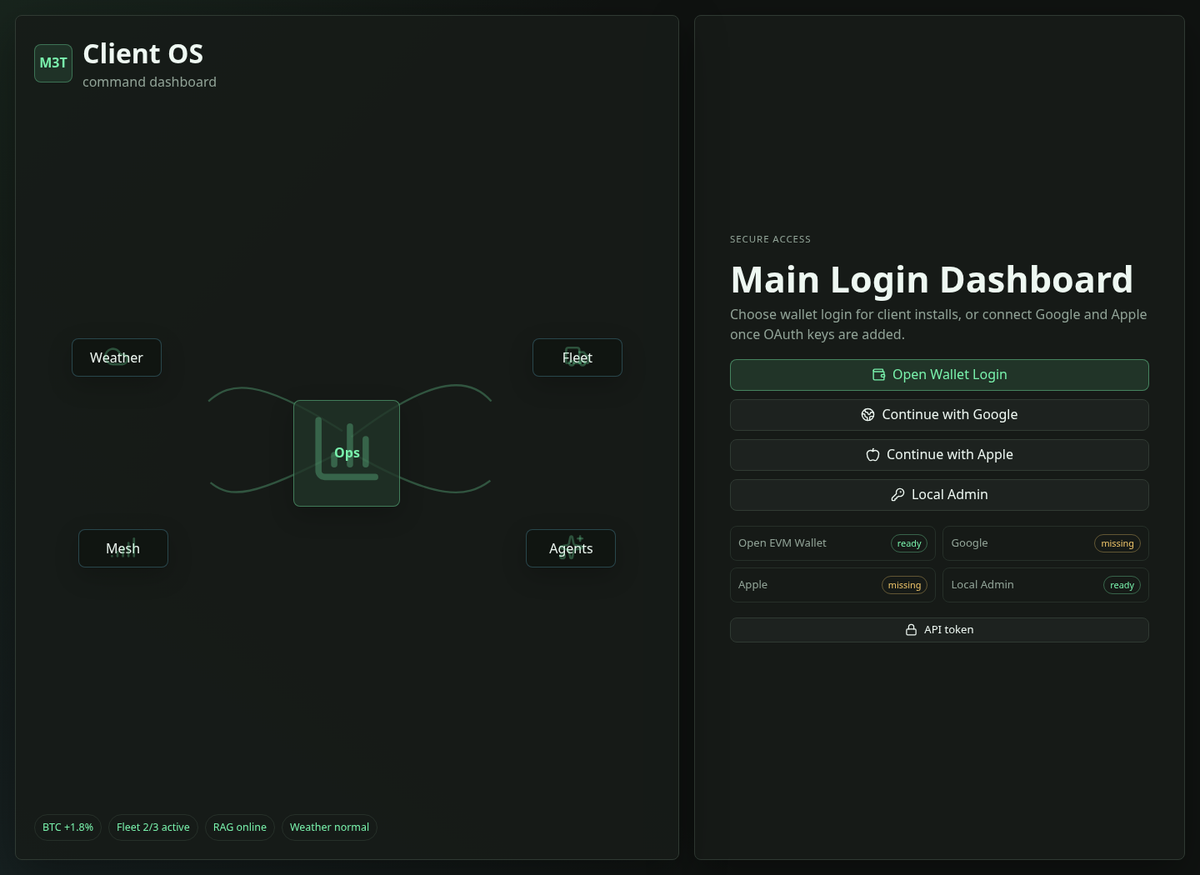Select the Weather node
Image resolution: width=1200 pixels, height=875 pixels.
116,357
